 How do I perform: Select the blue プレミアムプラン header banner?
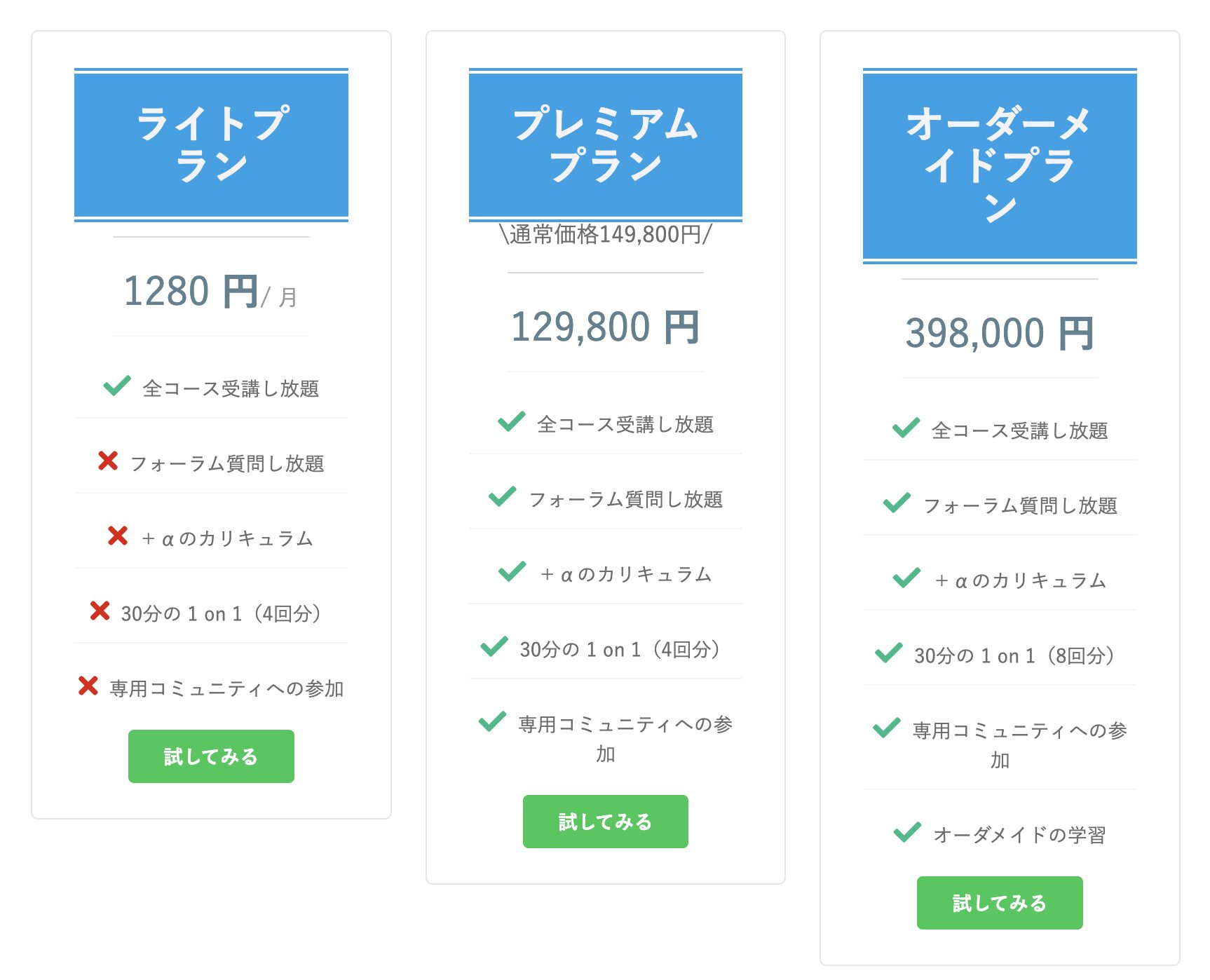tap(606, 145)
